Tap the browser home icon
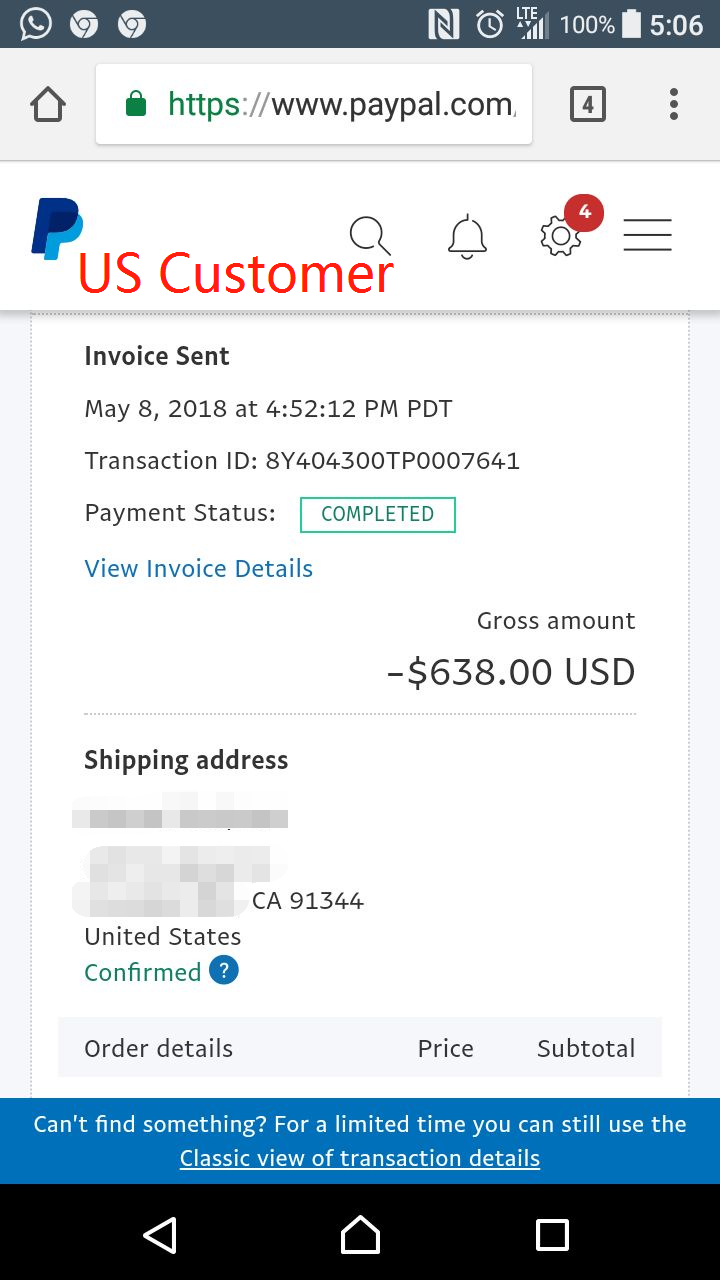Screen dimensions: 720x1280 click(x=48, y=104)
